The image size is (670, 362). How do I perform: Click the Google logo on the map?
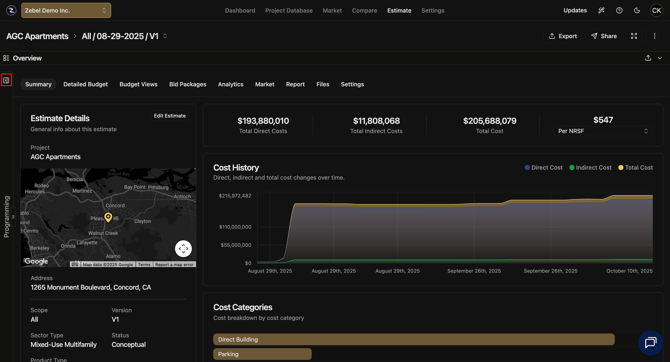(36, 261)
